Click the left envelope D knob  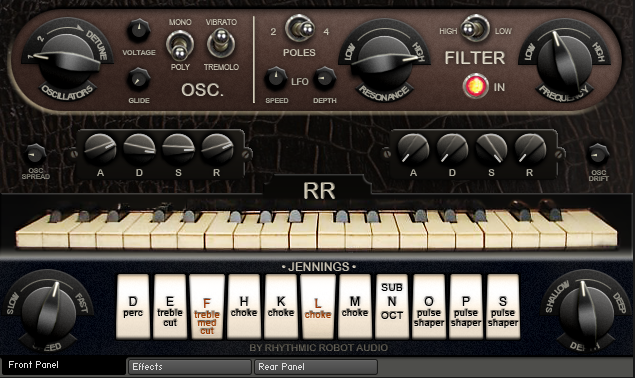pyautogui.click(x=139, y=149)
